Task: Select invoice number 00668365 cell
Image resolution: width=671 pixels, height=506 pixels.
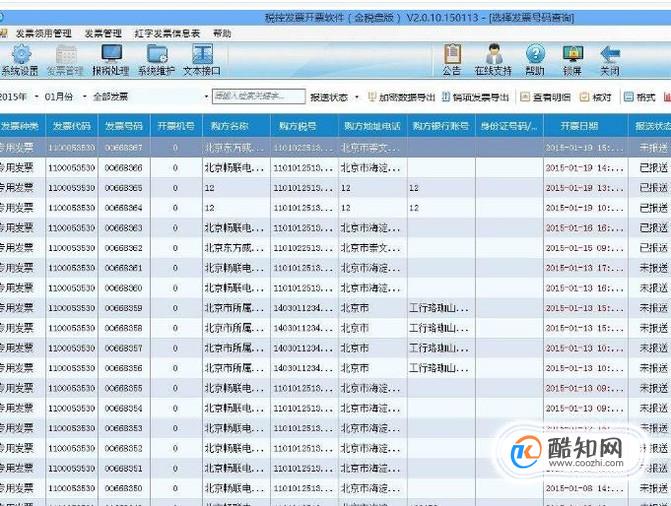Action: coord(124,188)
